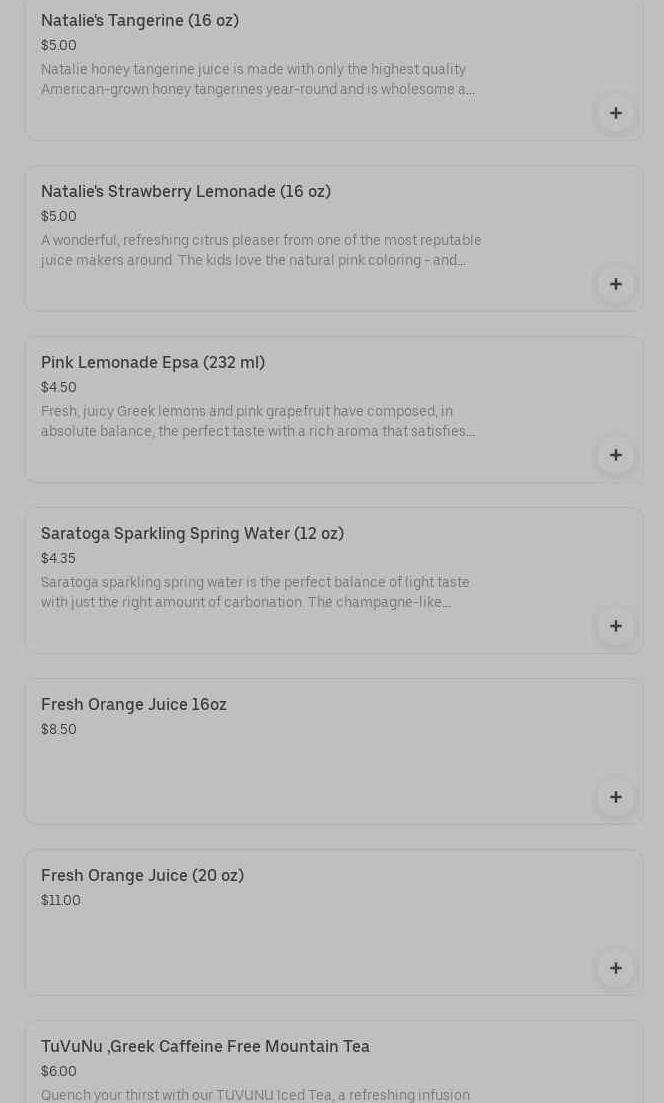Click the Greek lemons and pink grapefruit description
The image size is (664, 1103).
click(257, 421)
